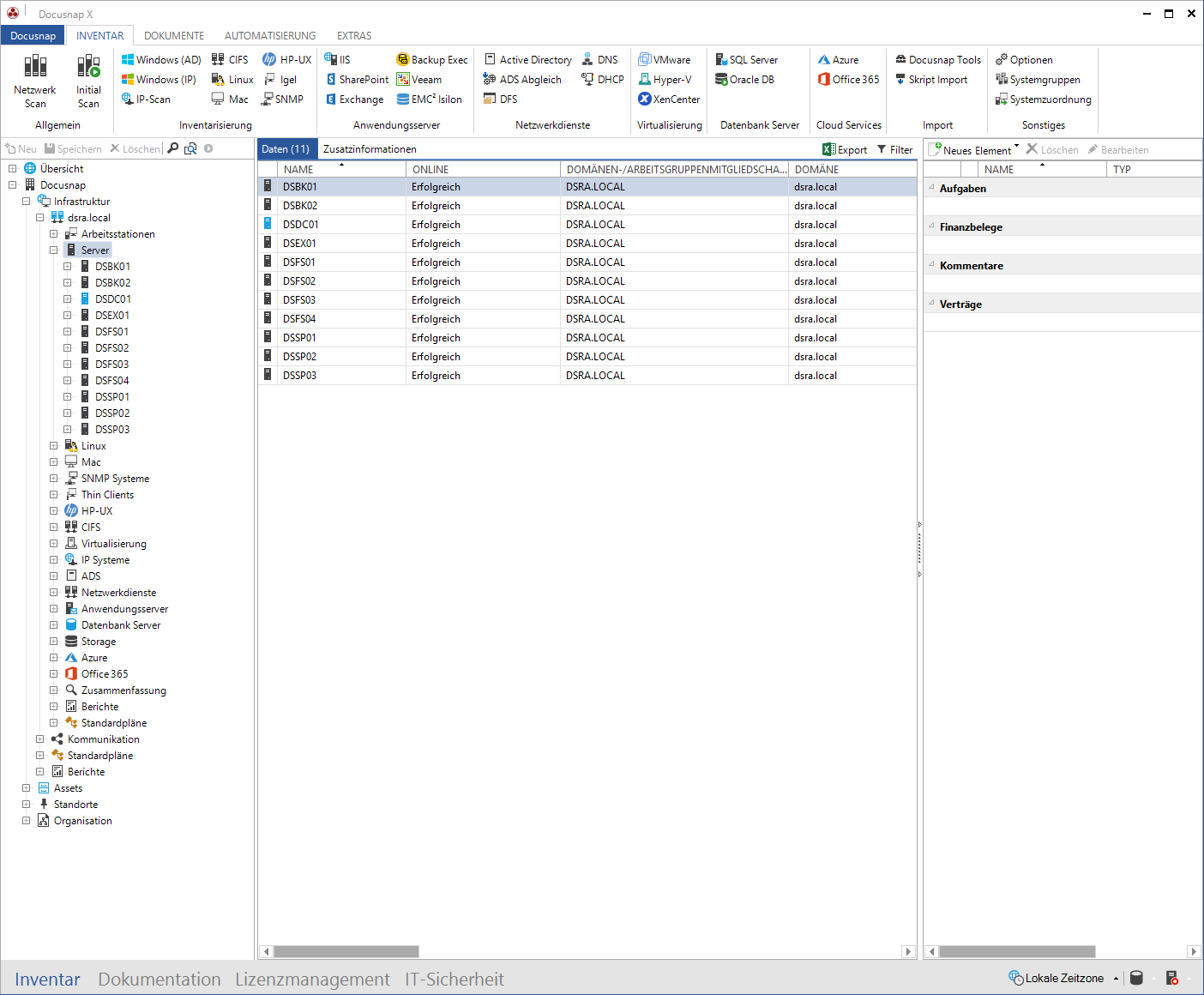Run the IP-Scan tool

pos(146,99)
